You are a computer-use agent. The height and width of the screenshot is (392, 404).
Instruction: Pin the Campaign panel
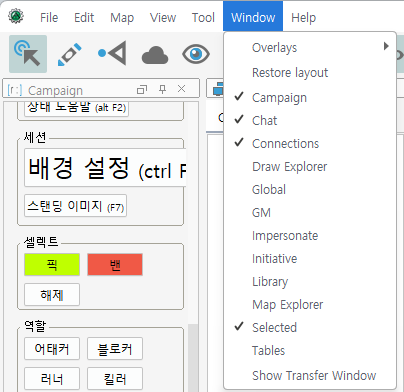point(162,89)
